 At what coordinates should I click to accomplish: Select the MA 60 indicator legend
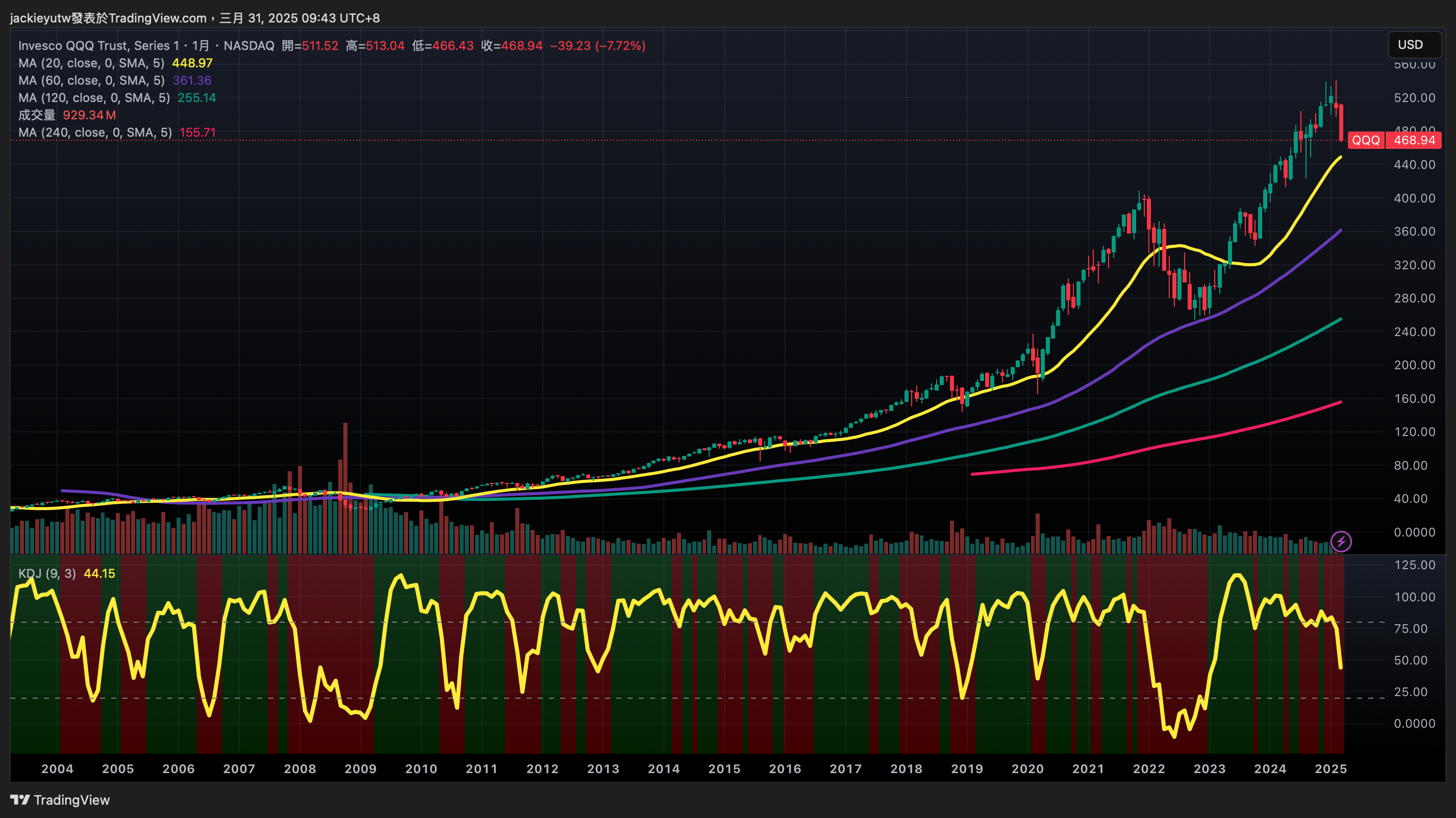coord(91,81)
